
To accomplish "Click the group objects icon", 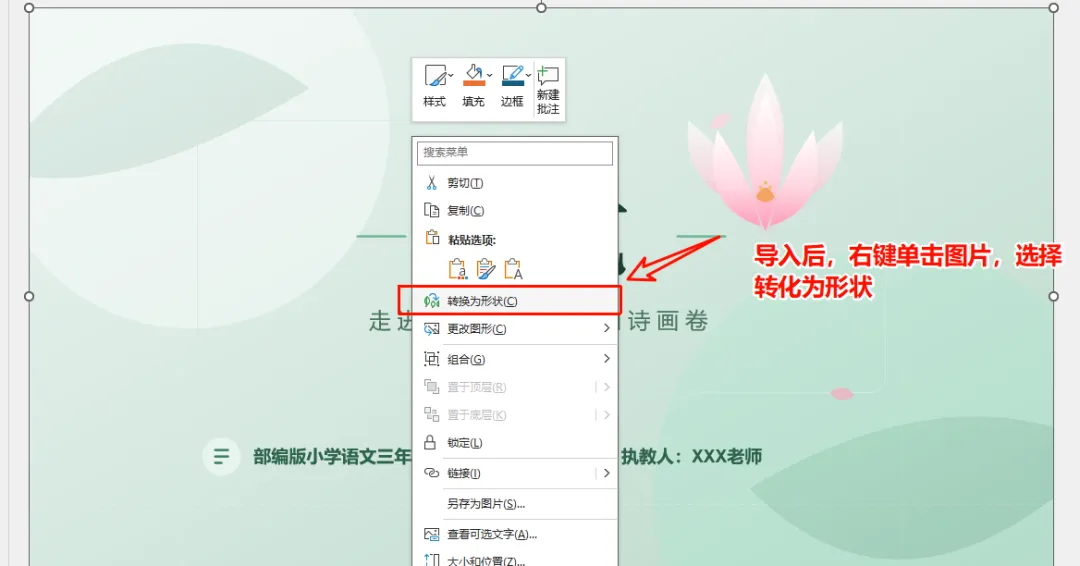I will point(431,359).
